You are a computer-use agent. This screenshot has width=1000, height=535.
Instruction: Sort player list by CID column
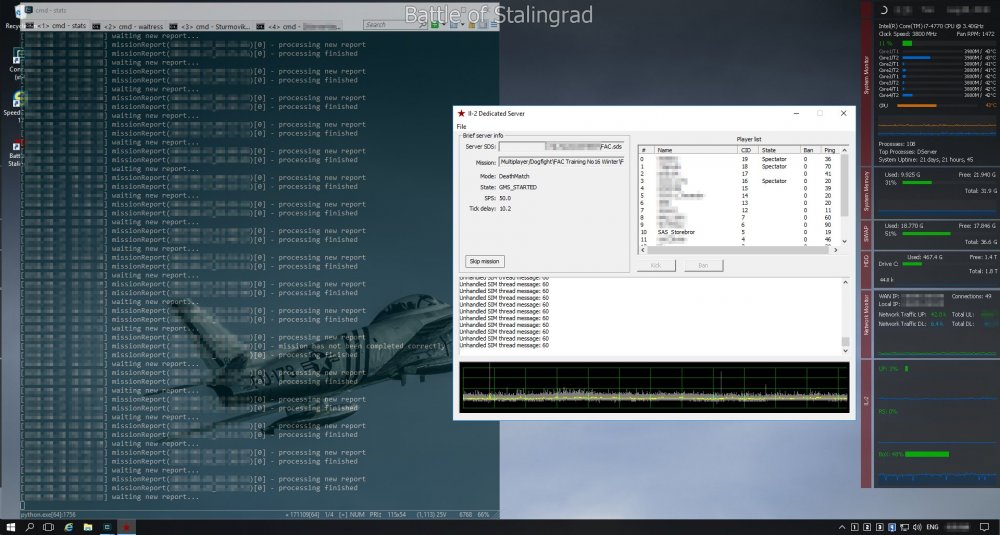point(747,150)
